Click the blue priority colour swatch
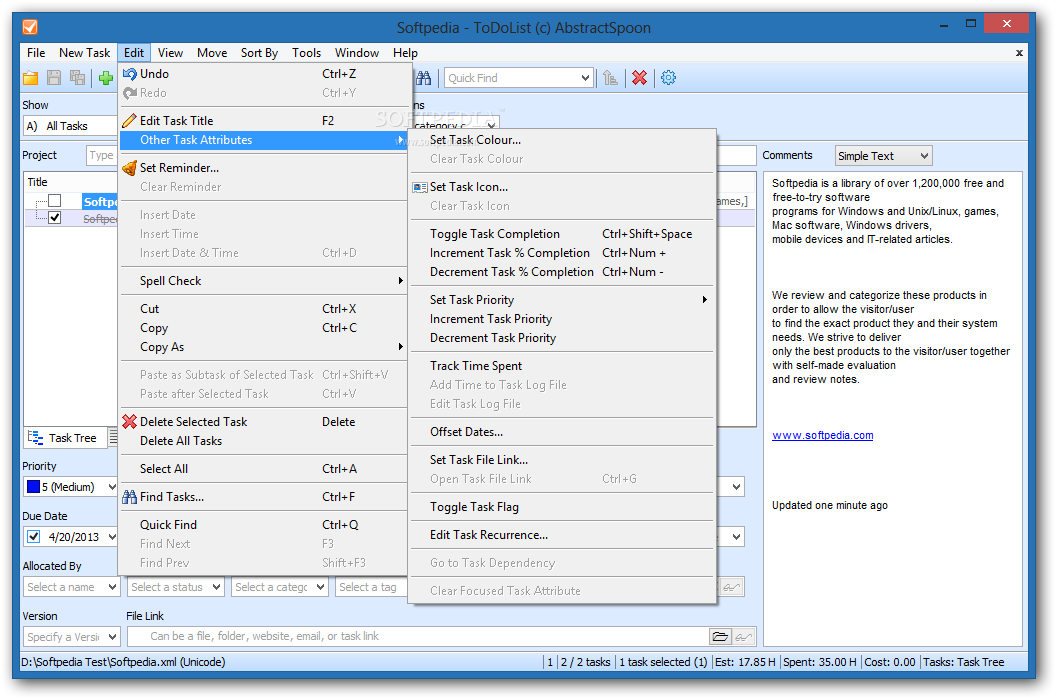 tap(33, 486)
